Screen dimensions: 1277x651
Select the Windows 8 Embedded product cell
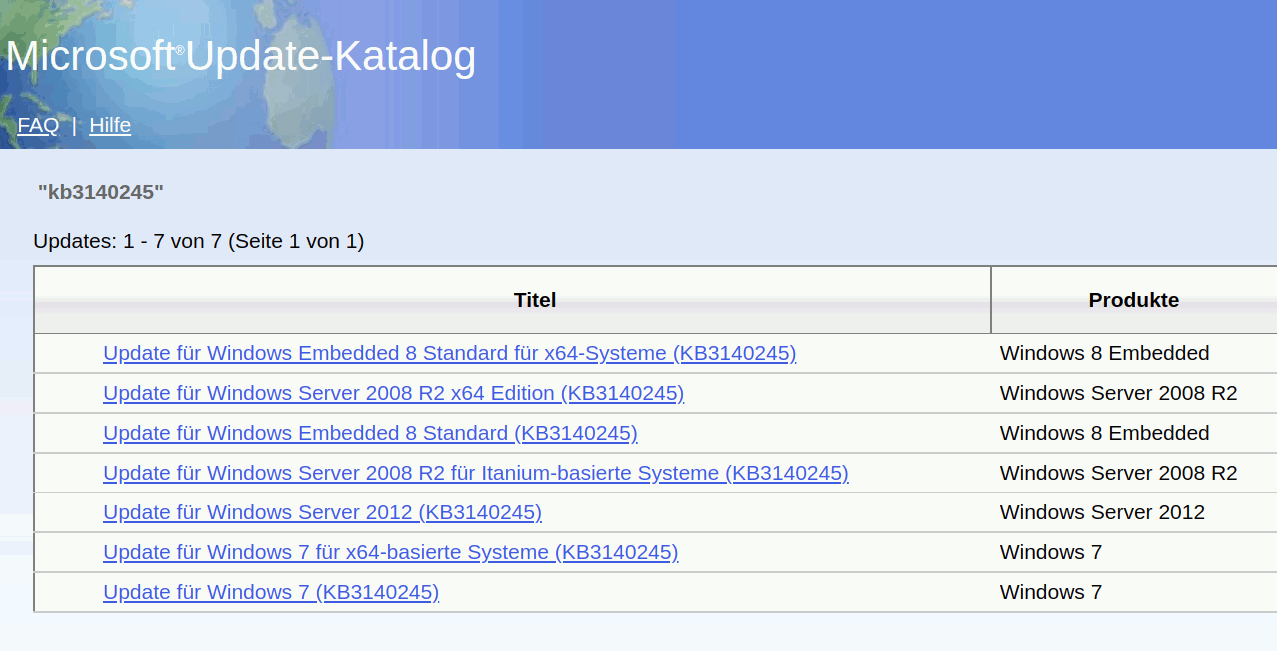(1104, 353)
